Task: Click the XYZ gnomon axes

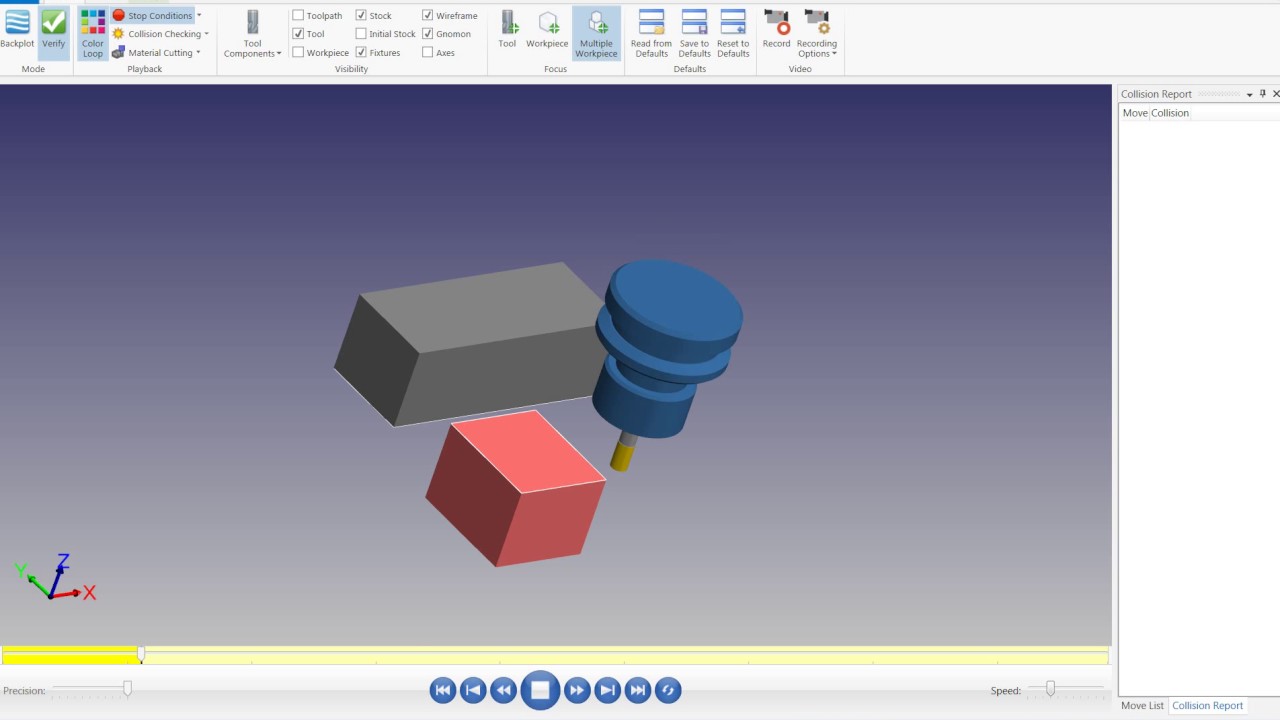Action: pyautogui.click(x=55, y=578)
